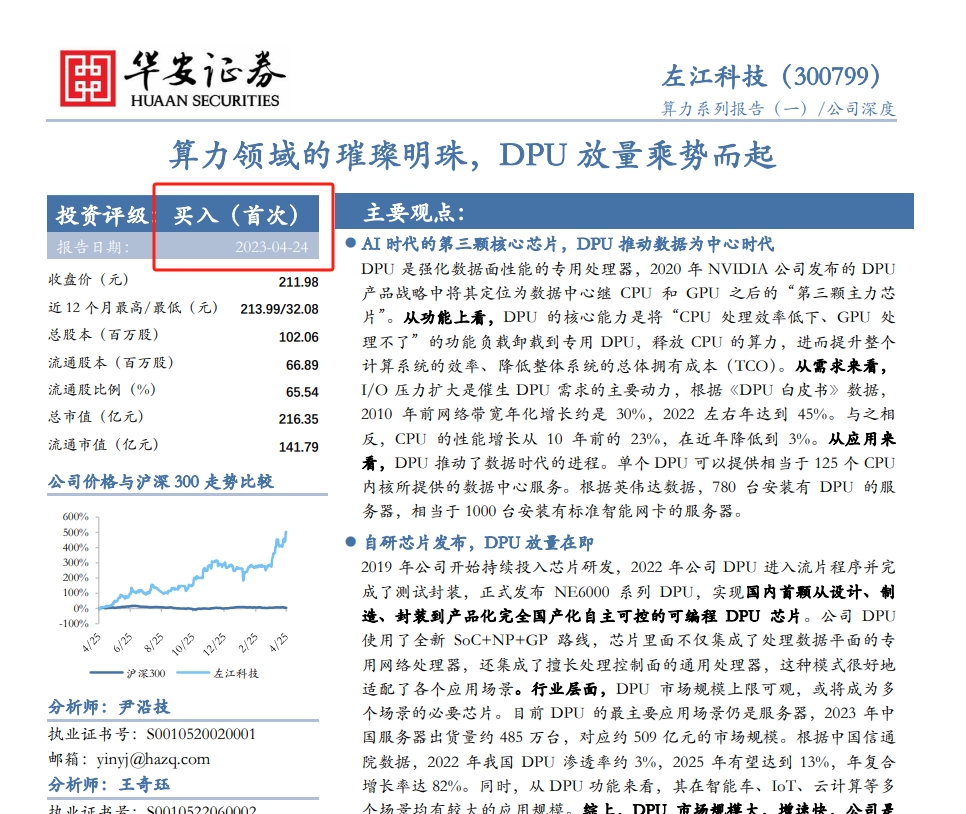
Task: Select the 算力系列报告（一）tab label
Action: coord(735,107)
